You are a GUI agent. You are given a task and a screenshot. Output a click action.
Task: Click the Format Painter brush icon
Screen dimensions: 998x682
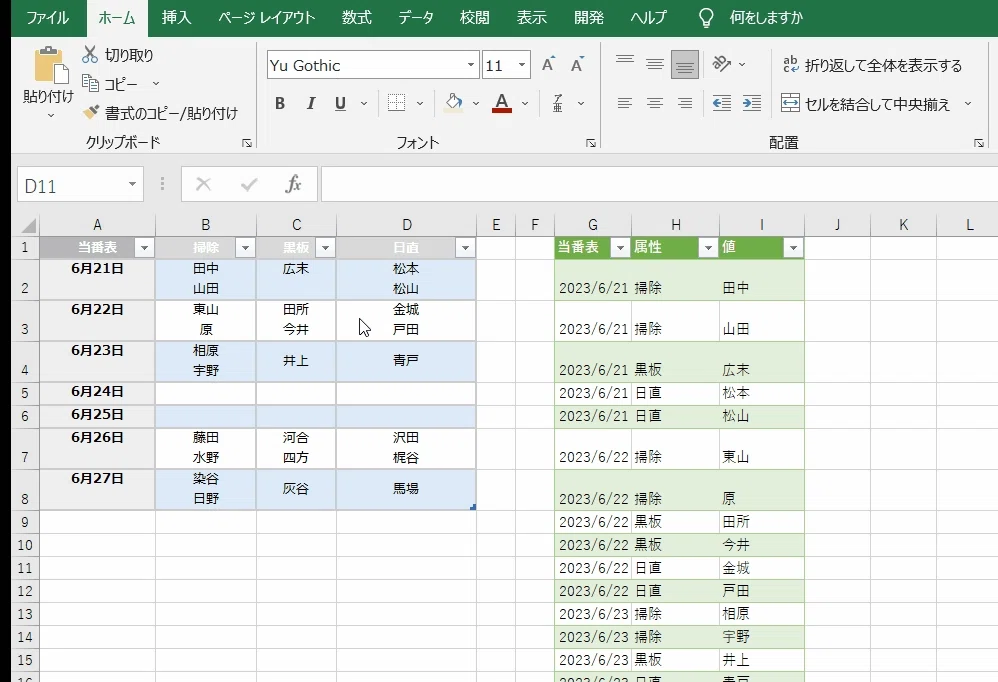coord(90,113)
